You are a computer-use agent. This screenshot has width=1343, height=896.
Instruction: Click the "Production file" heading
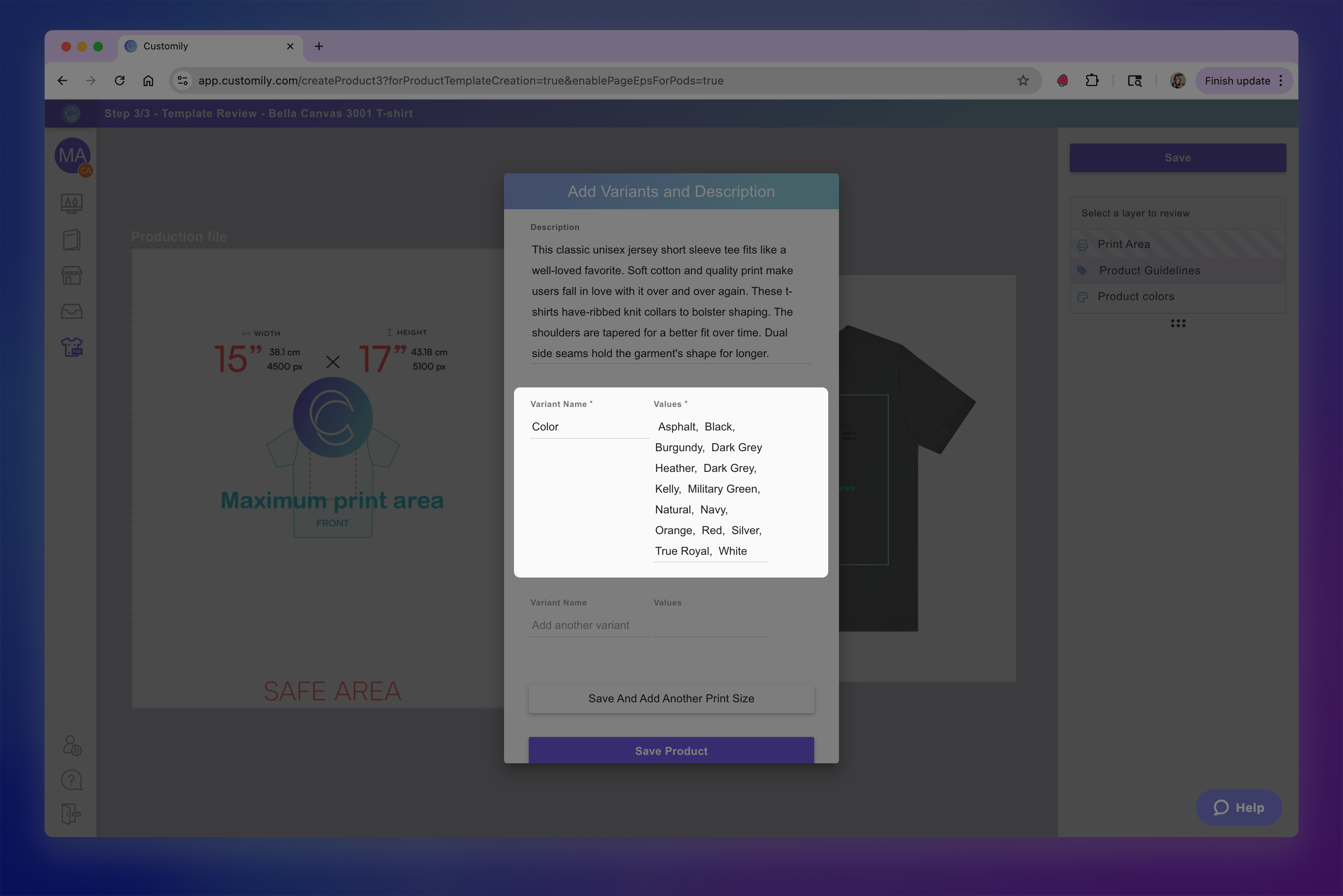tap(179, 237)
